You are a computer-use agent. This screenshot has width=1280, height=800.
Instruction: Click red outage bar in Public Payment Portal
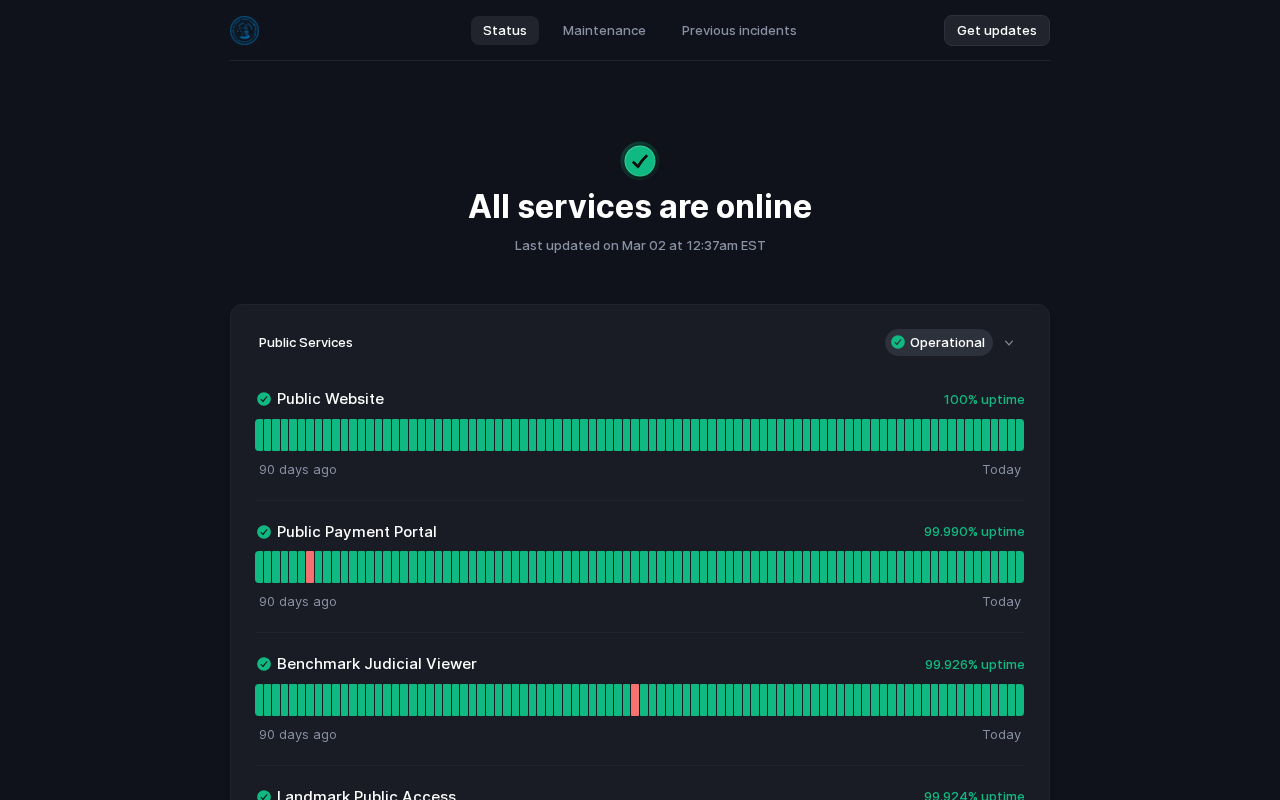pyautogui.click(x=310, y=567)
